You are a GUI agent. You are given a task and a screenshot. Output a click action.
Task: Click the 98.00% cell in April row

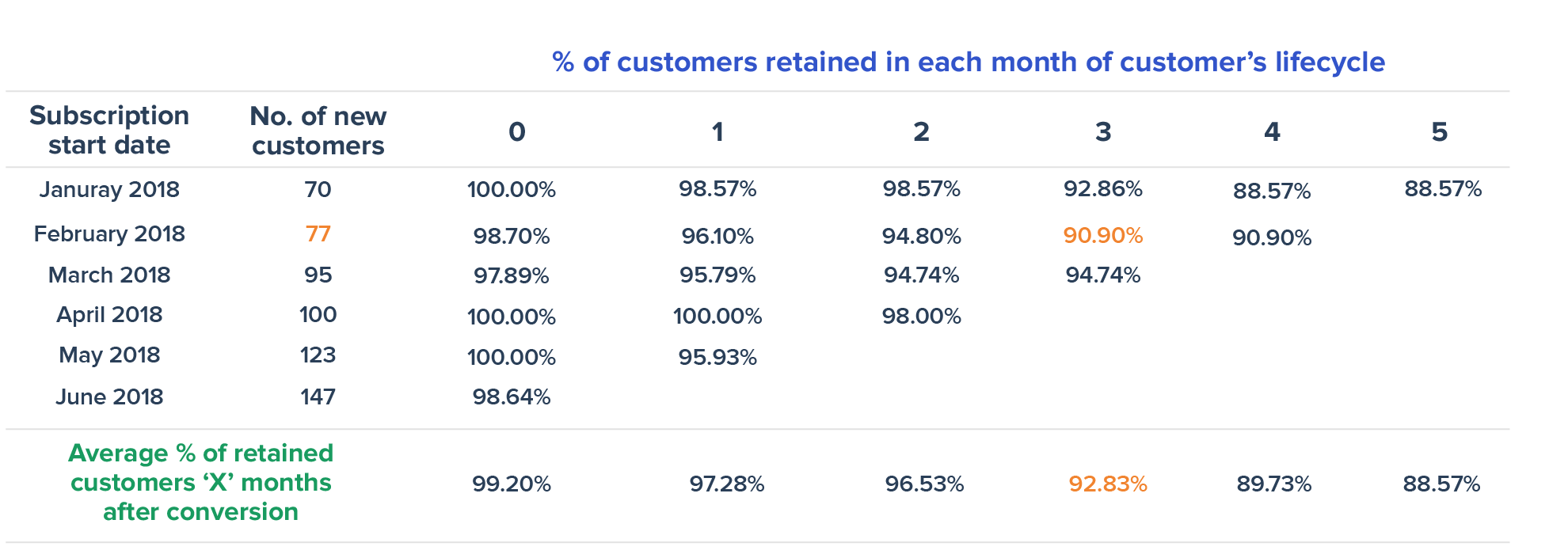tap(921, 317)
